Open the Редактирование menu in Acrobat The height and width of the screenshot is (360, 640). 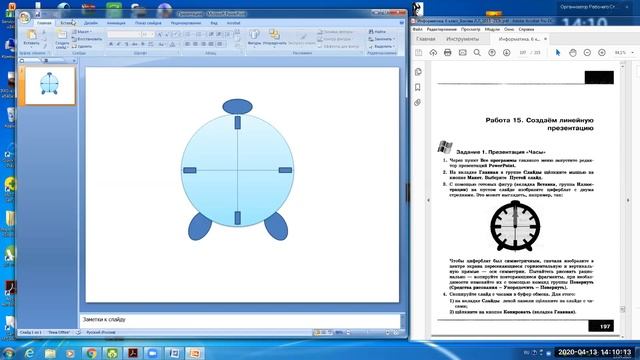click(x=442, y=29)
